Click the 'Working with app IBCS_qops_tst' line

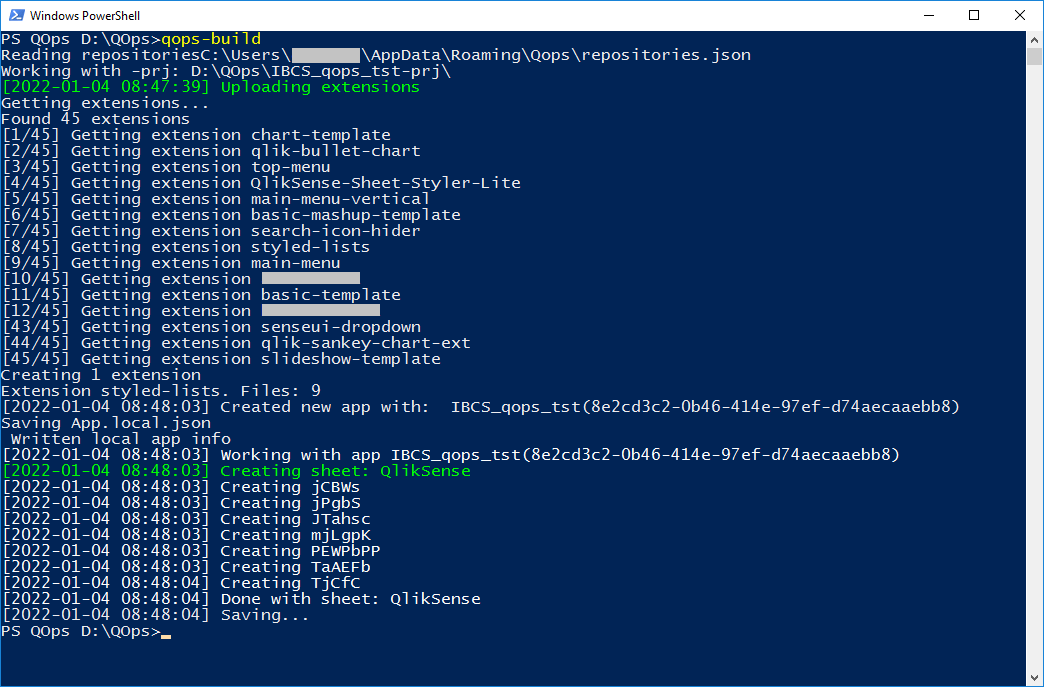click(x=451, y=454)
